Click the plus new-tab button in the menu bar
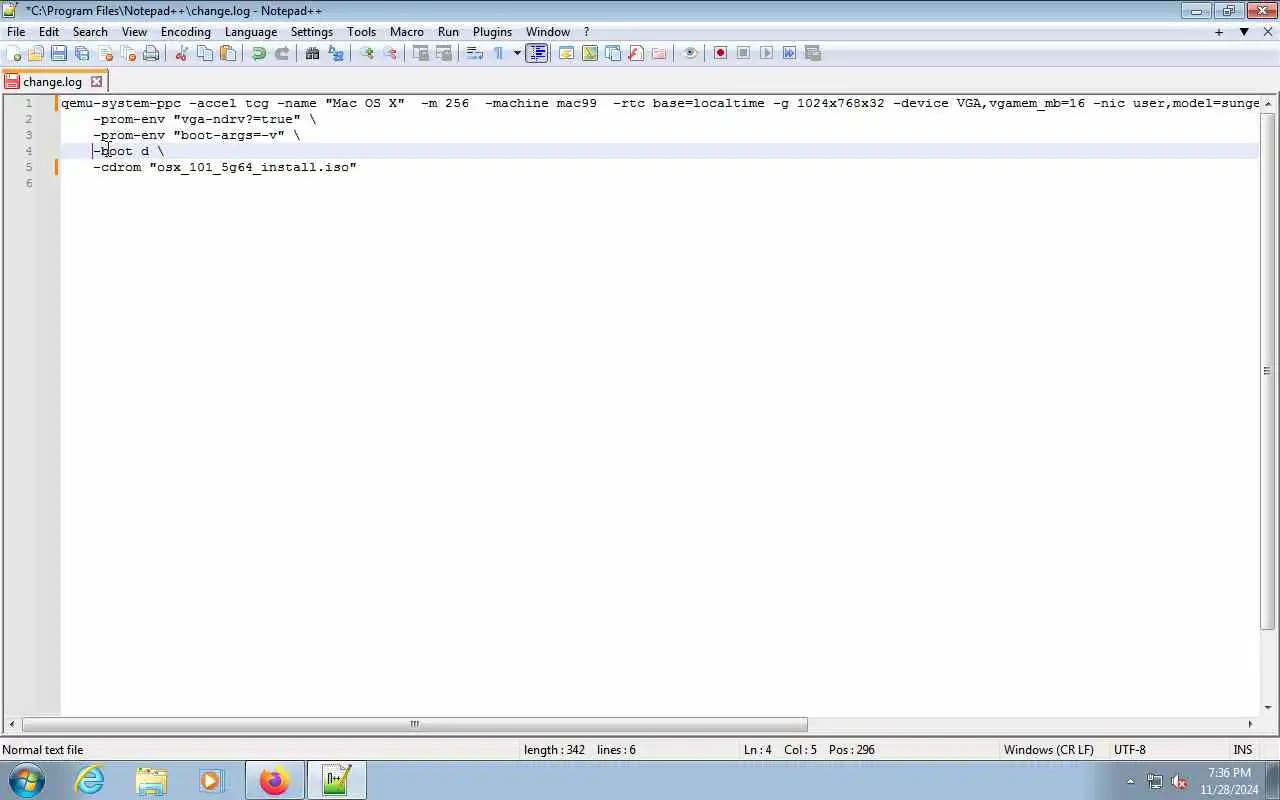This screenshot has height=800, width=1280. (x=1219, y=32)
